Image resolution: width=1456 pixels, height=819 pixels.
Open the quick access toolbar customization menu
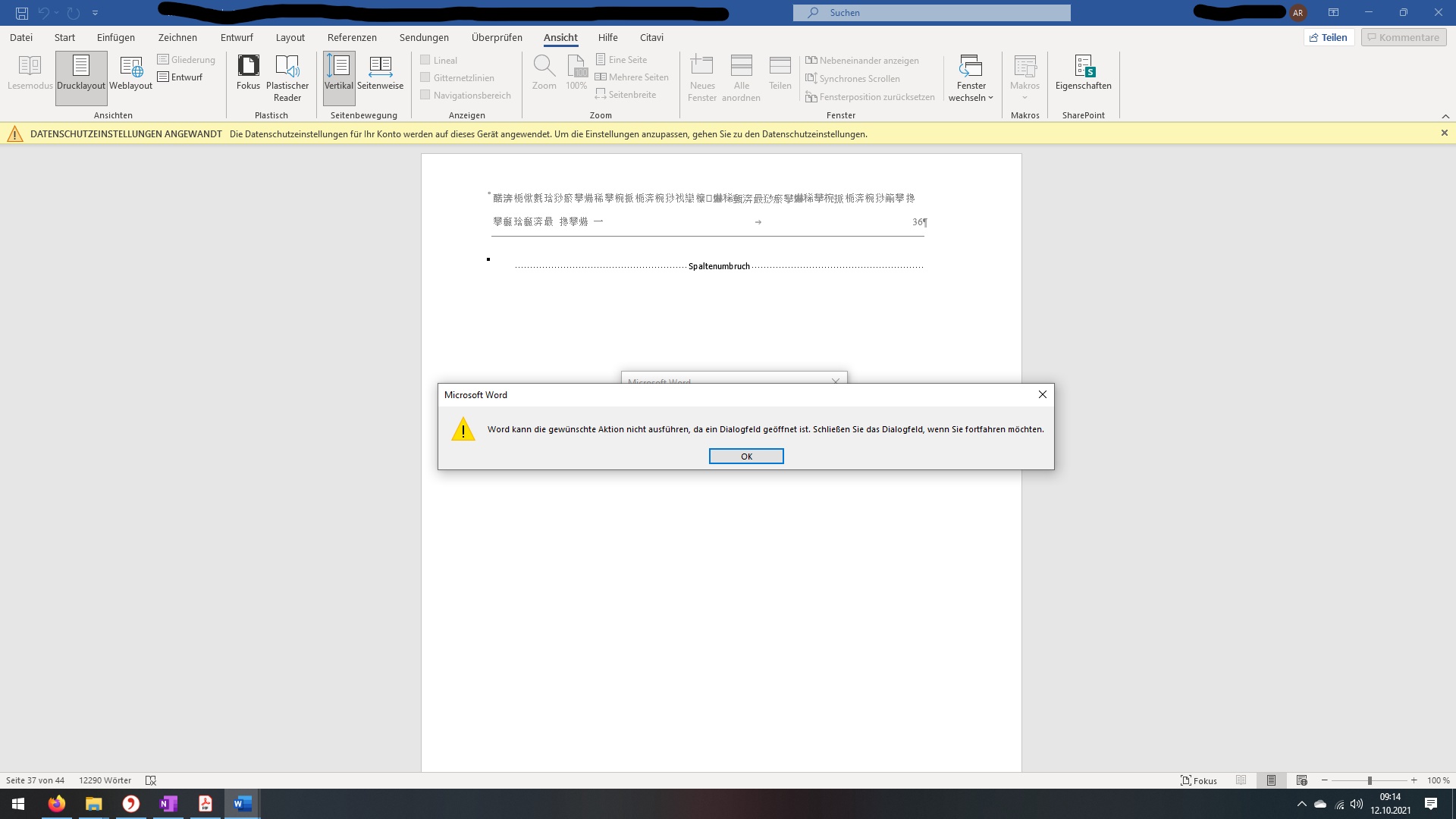[x=95, y=12]
